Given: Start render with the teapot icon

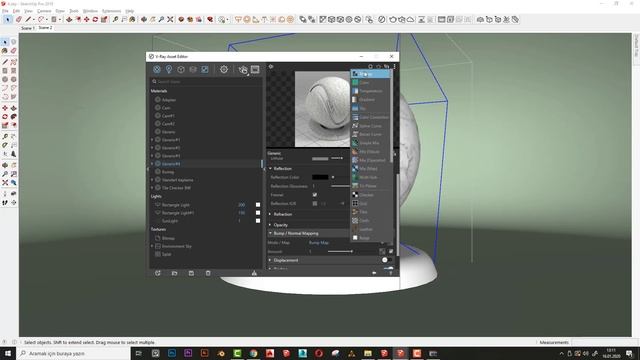Looking at the screenshot, I should [243, 70].
